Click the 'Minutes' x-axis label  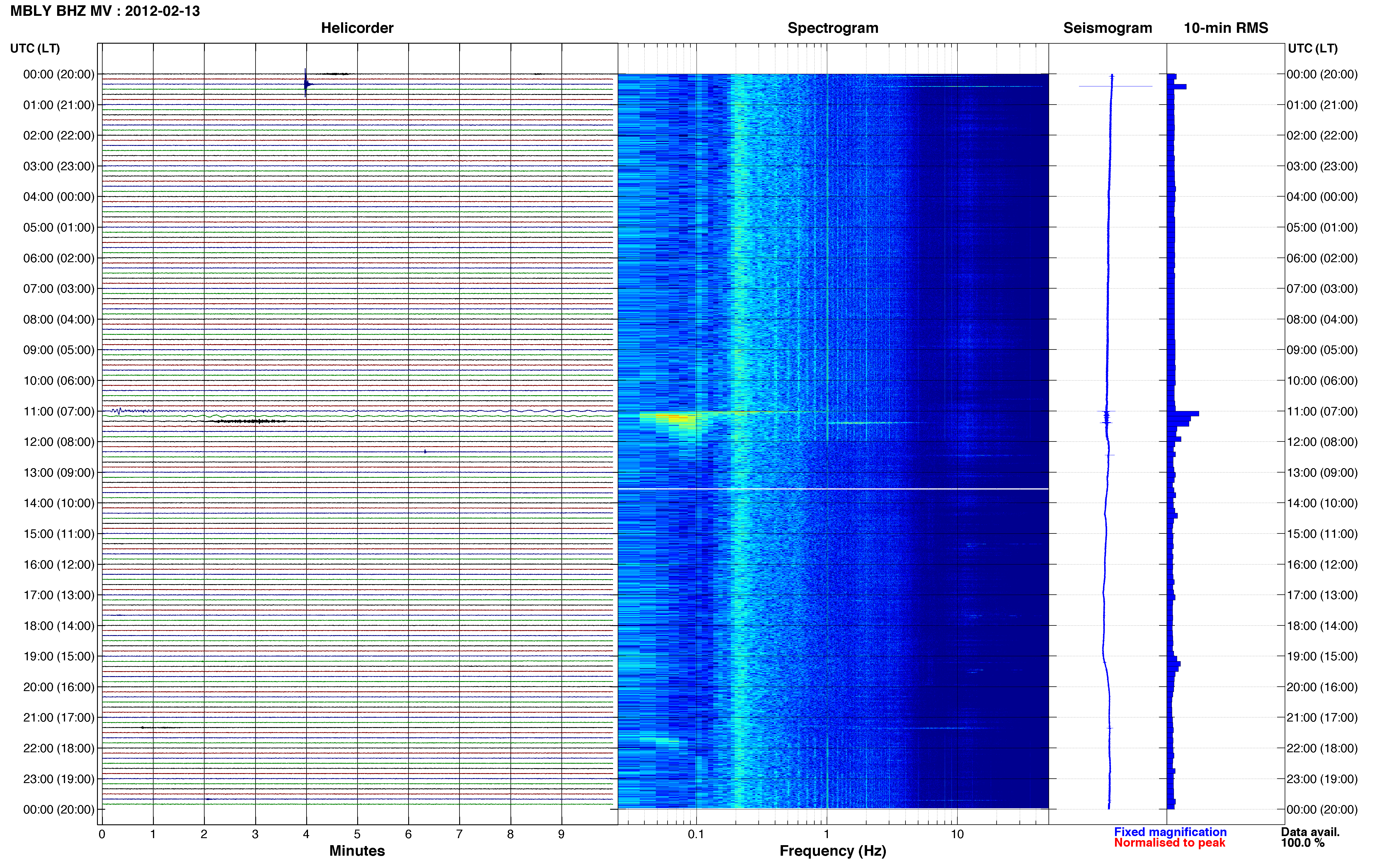[357, 851]
